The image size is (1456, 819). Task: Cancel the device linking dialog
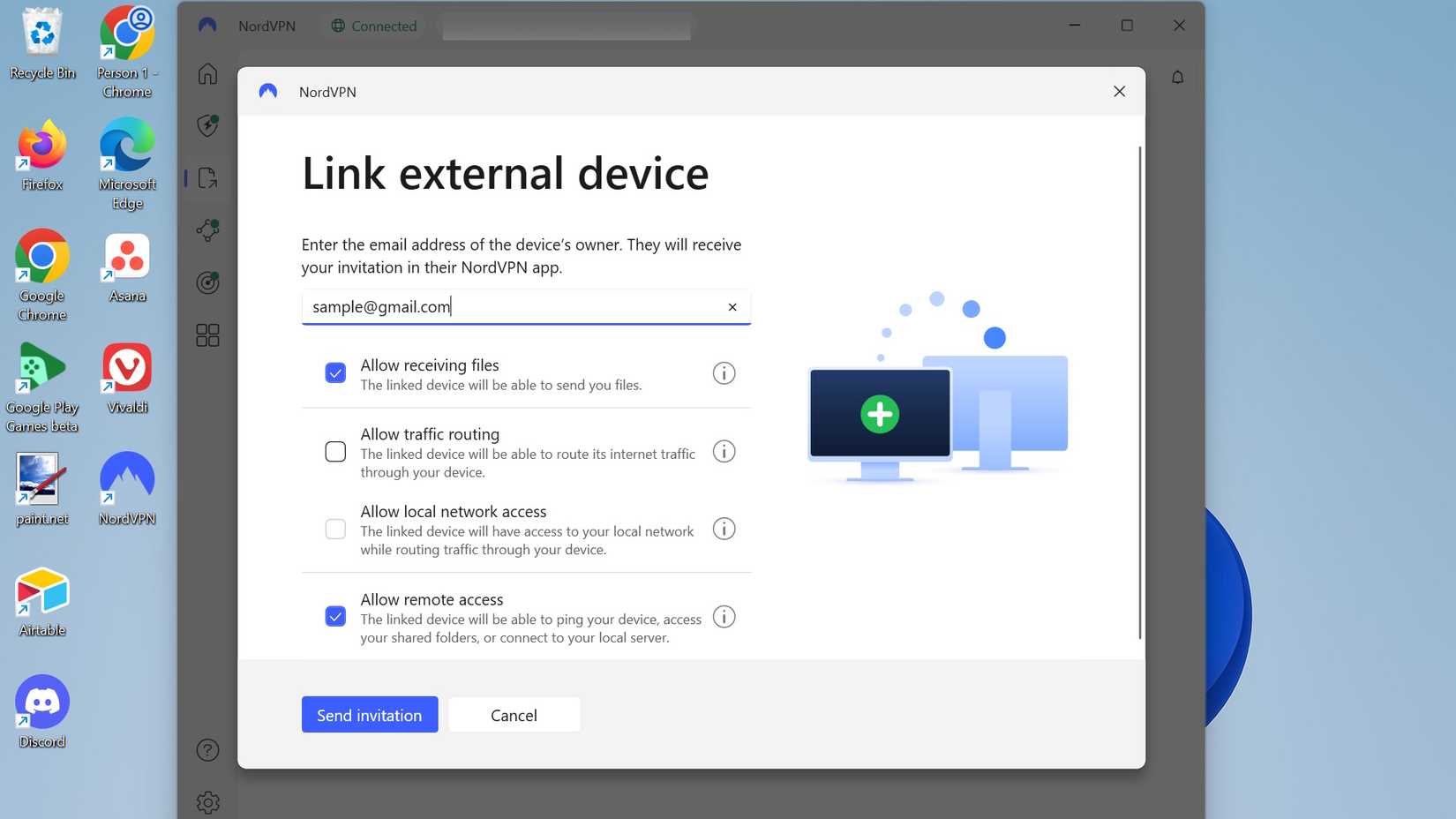[x=514, y=715]
